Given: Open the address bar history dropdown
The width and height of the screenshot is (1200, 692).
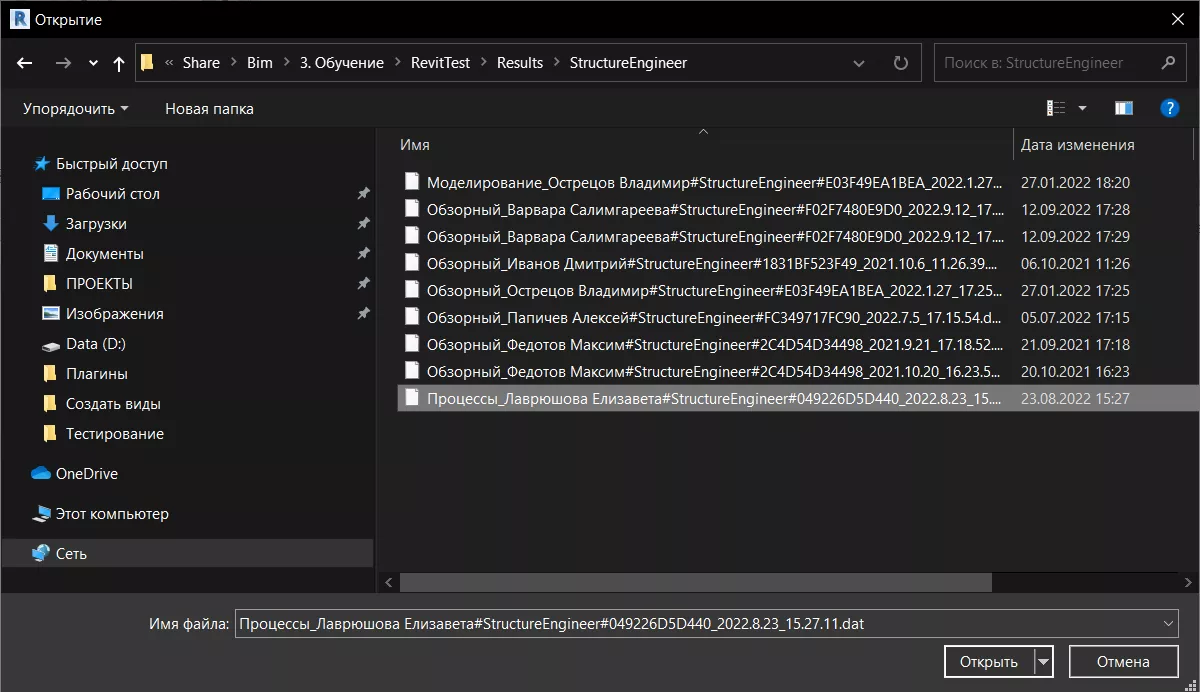Looking at the screenshot, I should click(859, 63).
